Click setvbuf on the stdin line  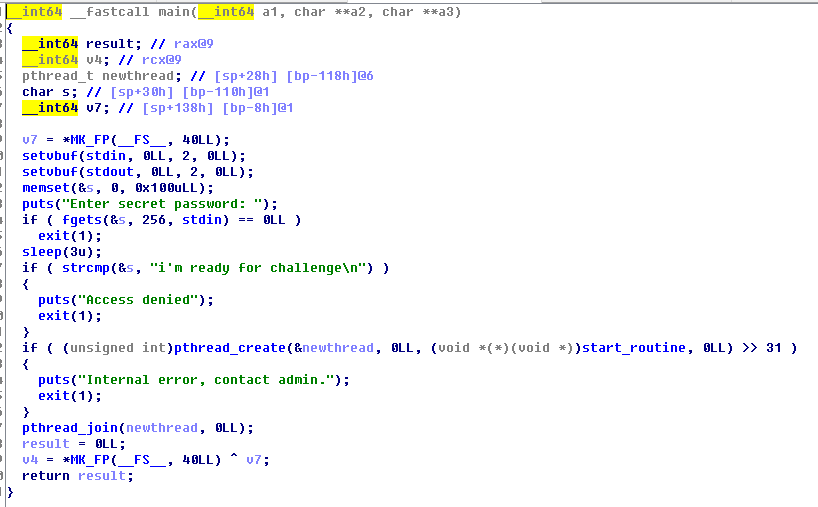pos(50,156)
